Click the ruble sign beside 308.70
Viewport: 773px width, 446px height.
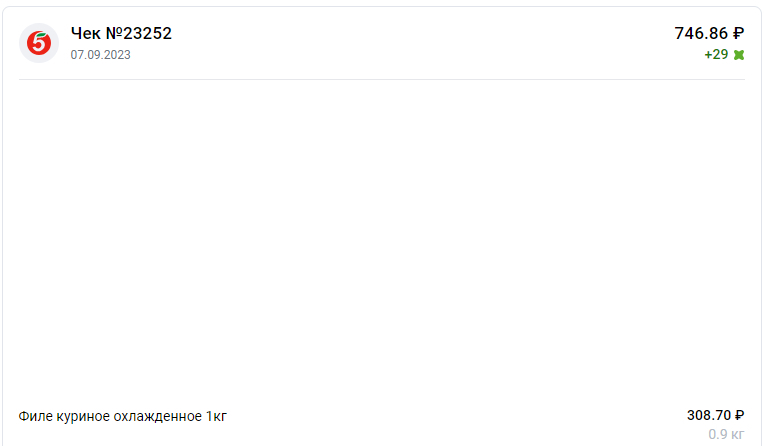[740, 415]
